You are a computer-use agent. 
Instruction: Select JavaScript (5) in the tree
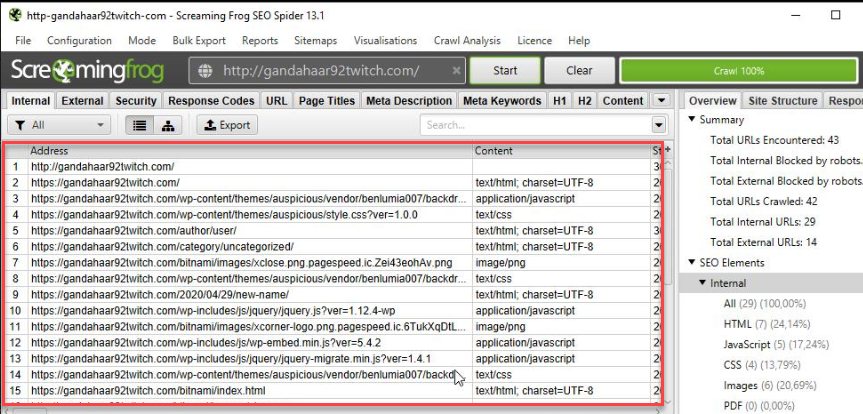pos(776,345)
